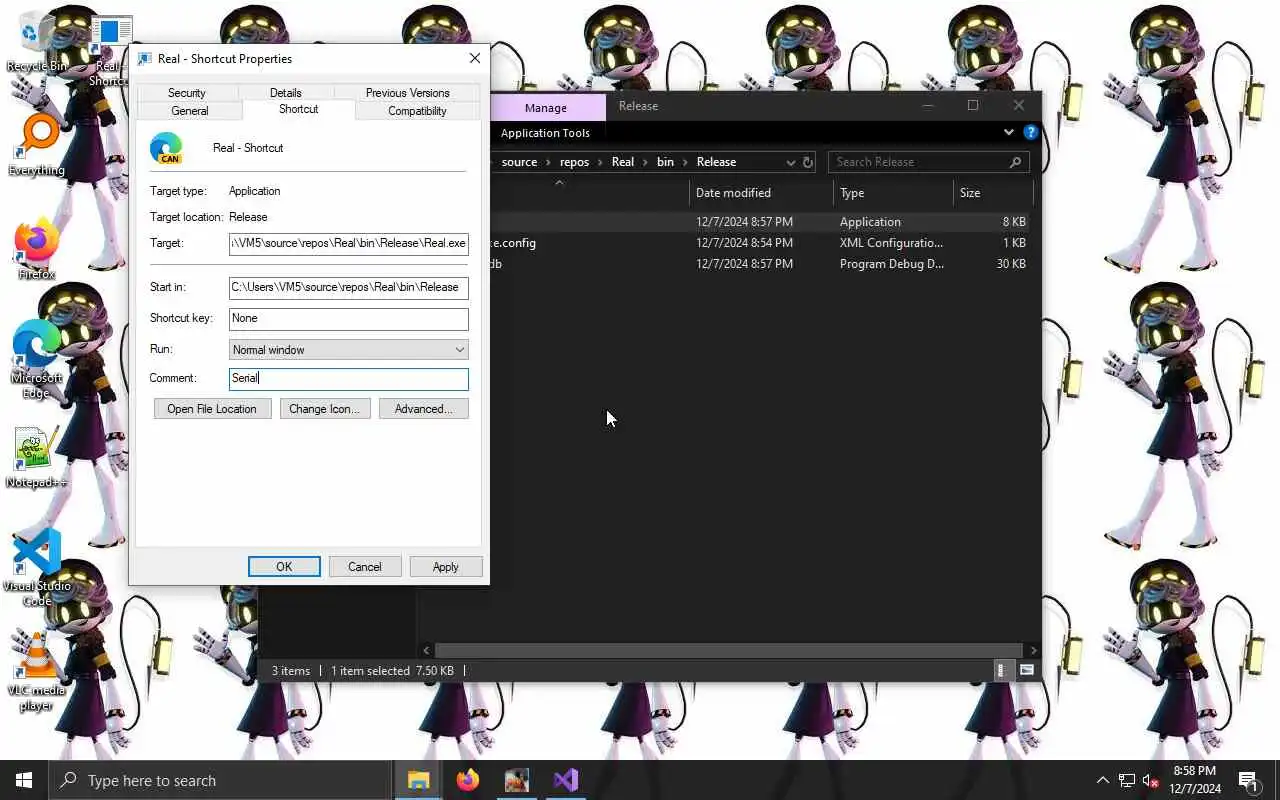Open the network status tray icon
Image resolution: width=1280 pixels, height=800 pixels.
coord(1127,780)
